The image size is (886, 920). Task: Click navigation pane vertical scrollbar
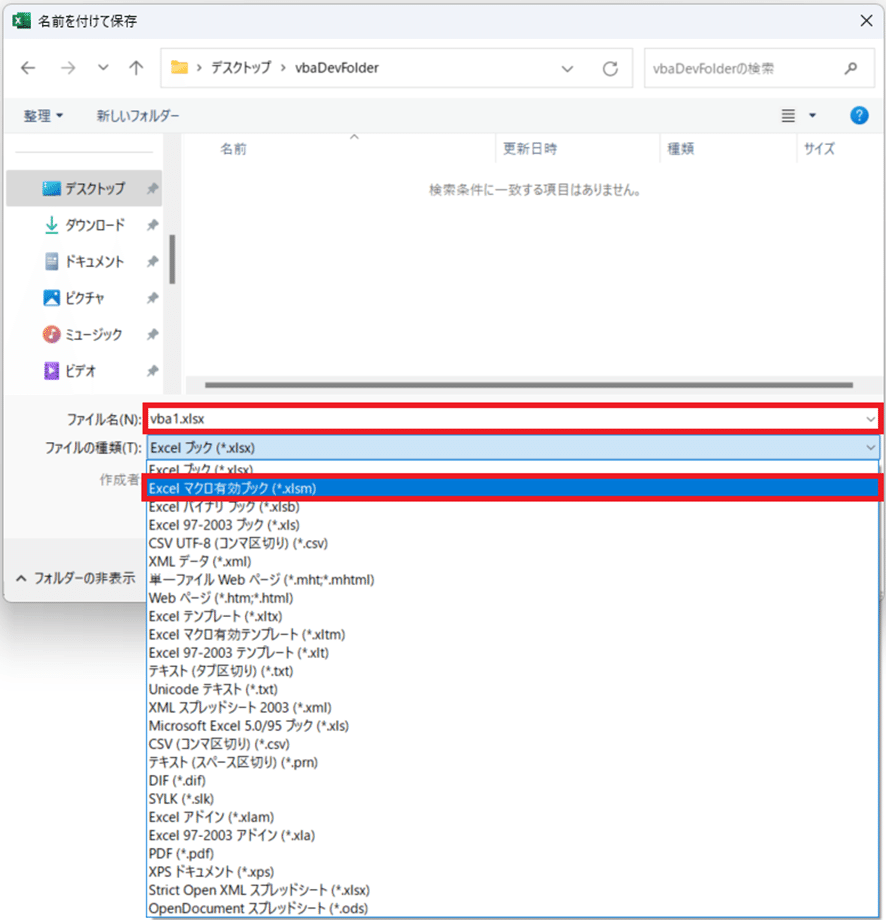click(173, 259)
